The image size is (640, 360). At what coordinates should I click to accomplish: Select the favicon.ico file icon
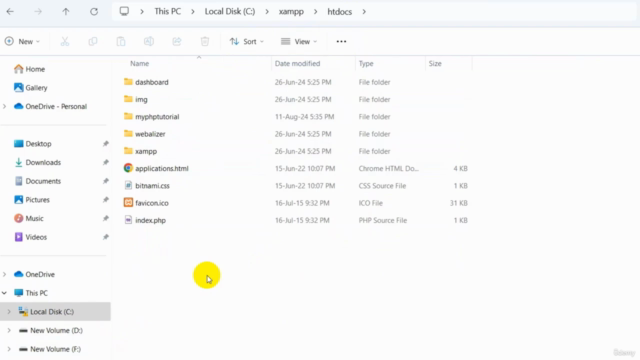click(x=128, y=202)
